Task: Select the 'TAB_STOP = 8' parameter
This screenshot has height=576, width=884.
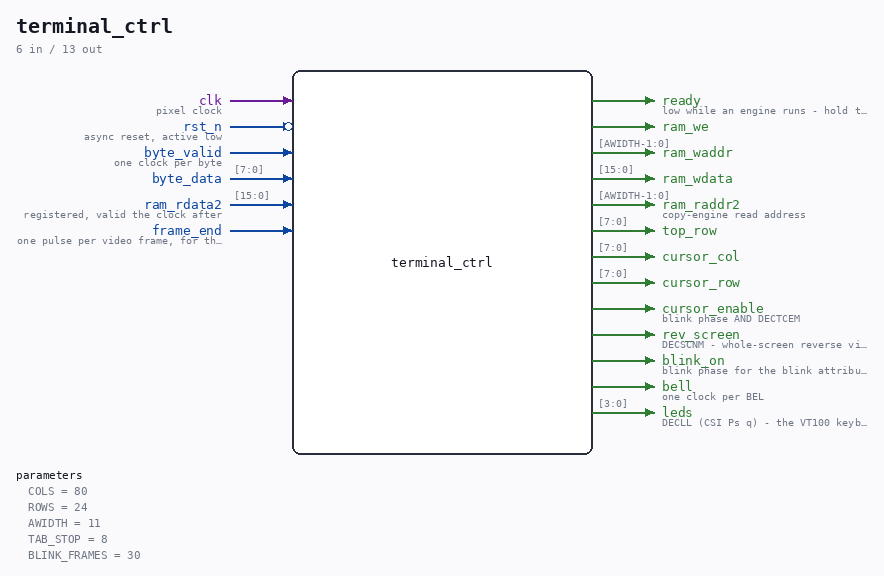Action: coord(68,539)
